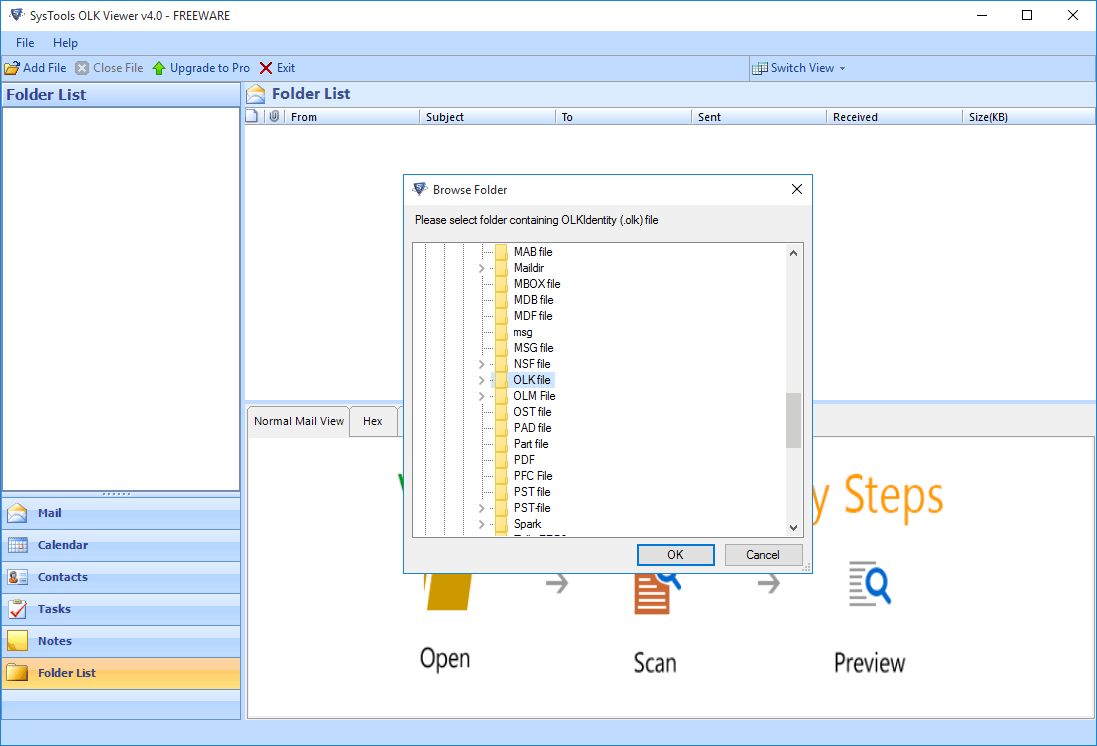Select the Tasks section in sidebar
The height and width of the screenshot is (746, 1097).
point(121,609)
